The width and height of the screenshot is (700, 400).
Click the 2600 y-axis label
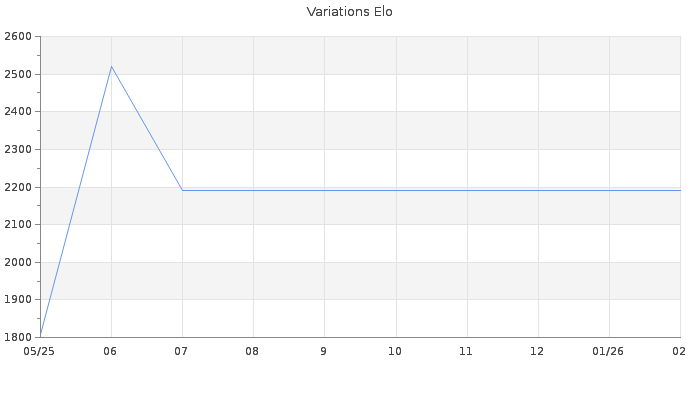pyautogui.click(x=18, y=37)
